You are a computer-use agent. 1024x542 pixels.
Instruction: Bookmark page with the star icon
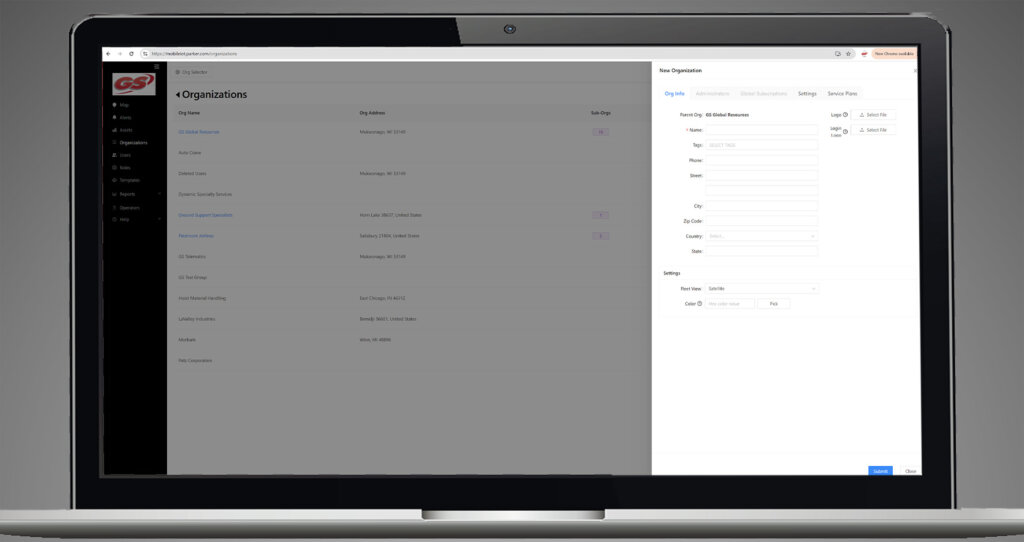(x=848, y=53)
